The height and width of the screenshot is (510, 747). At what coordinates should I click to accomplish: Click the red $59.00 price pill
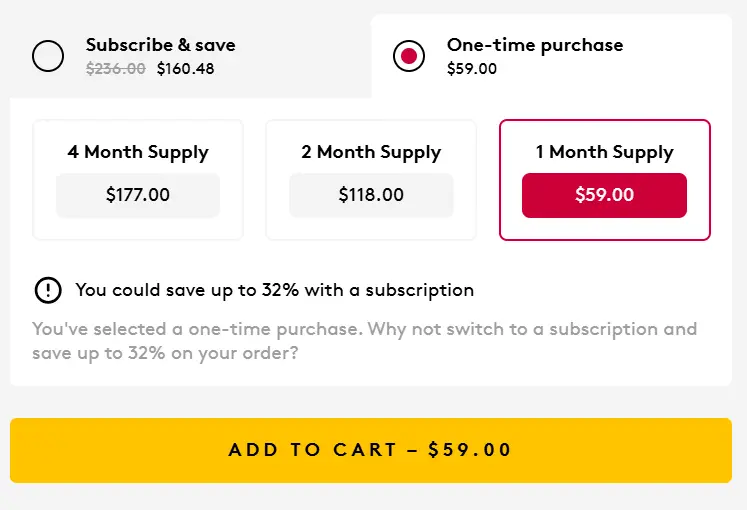[604, 195]
